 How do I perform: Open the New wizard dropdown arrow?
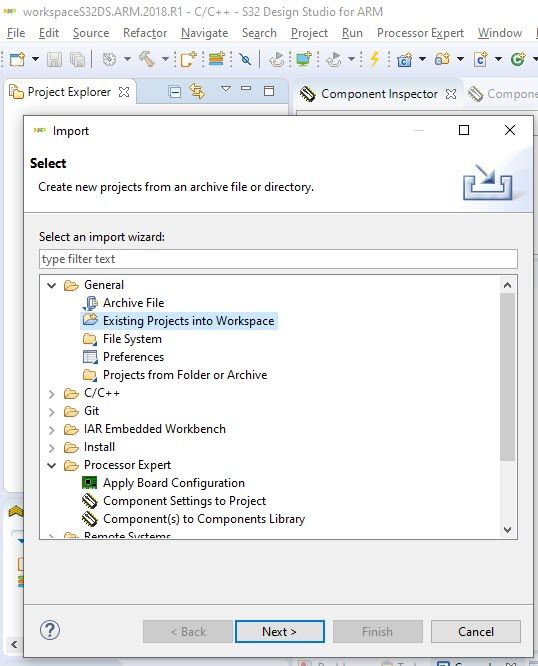click(x=35, y=59)
